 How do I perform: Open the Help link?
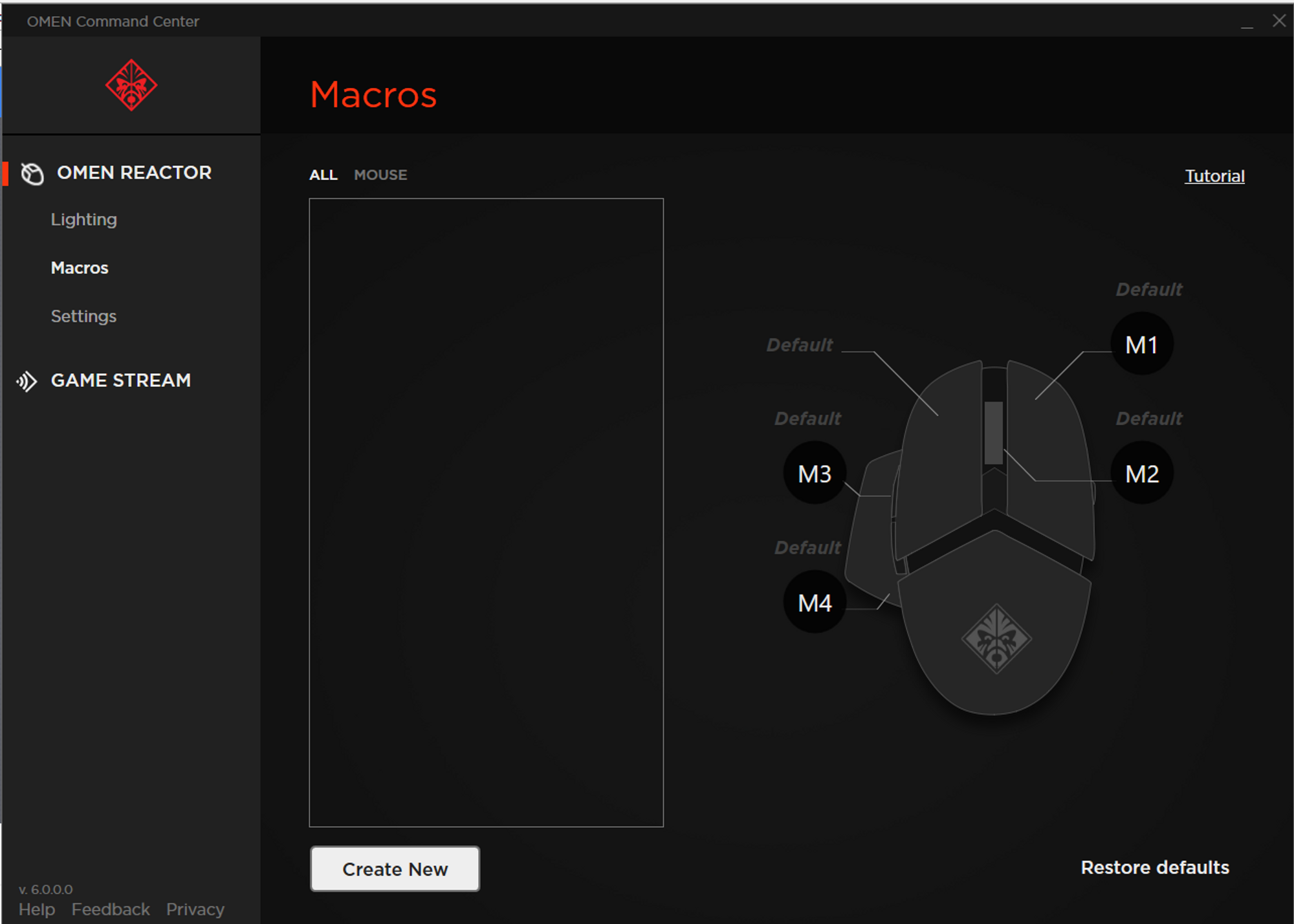point(37,909)
